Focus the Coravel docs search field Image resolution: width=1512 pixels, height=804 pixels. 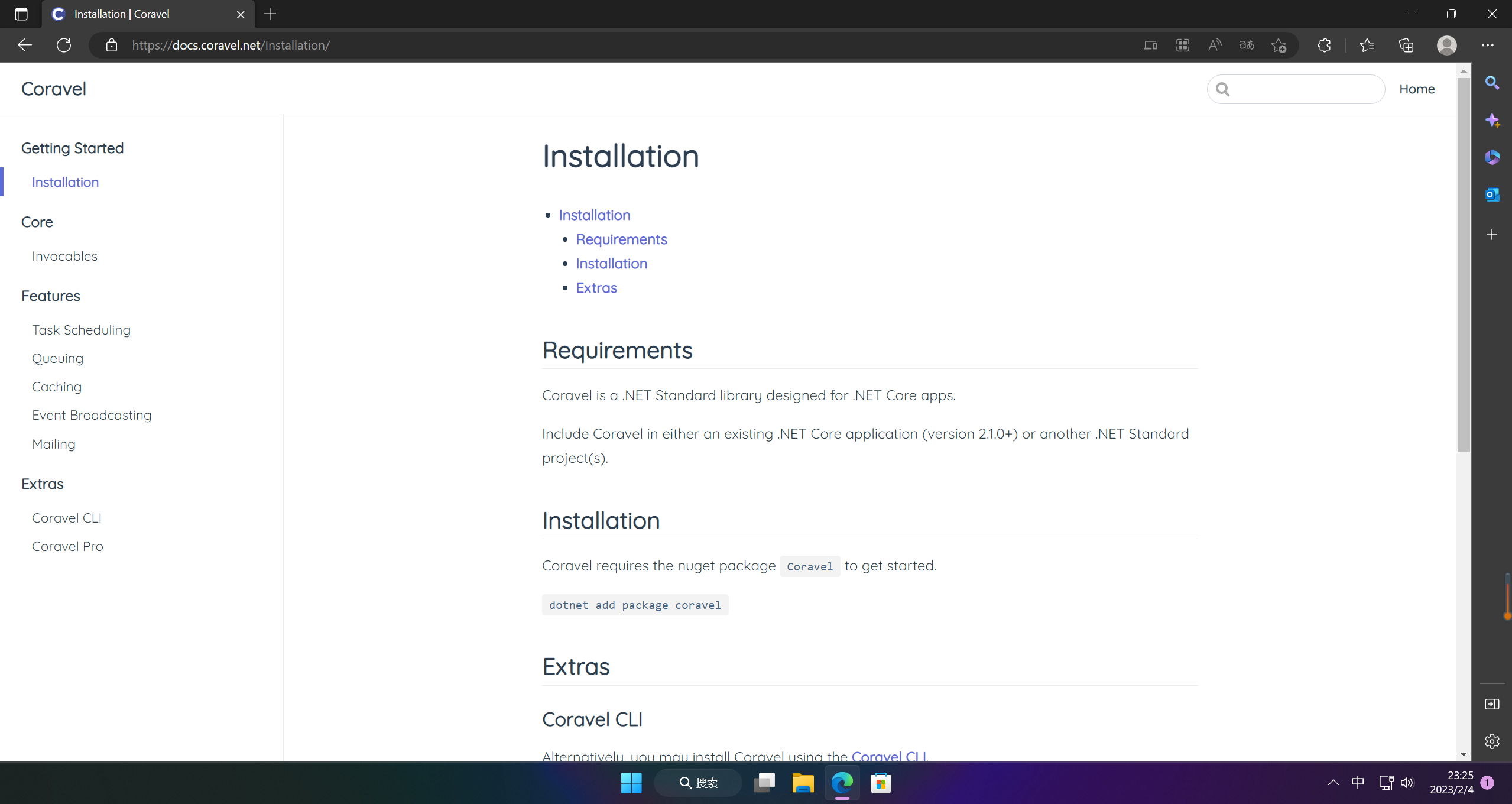tap(1303, 89)
